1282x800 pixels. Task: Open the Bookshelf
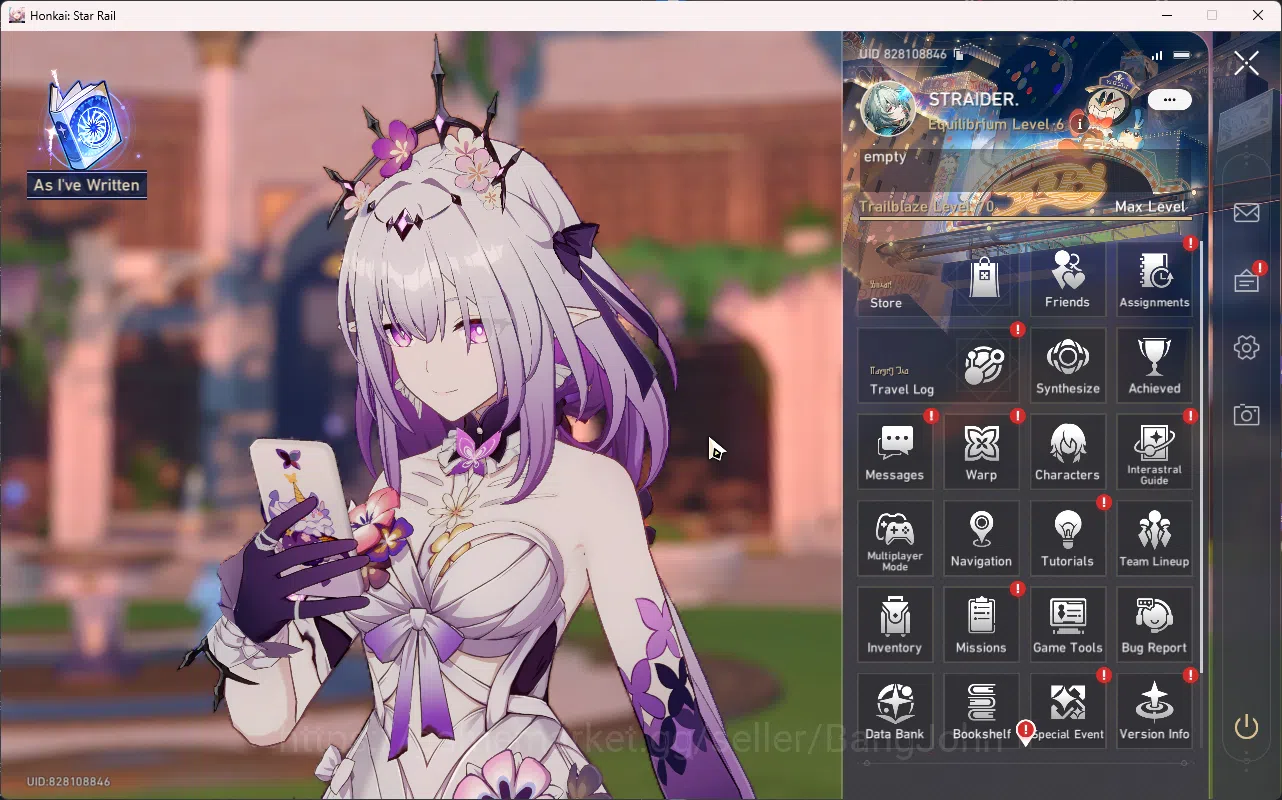pyautogui.click(x=981, y=710)
